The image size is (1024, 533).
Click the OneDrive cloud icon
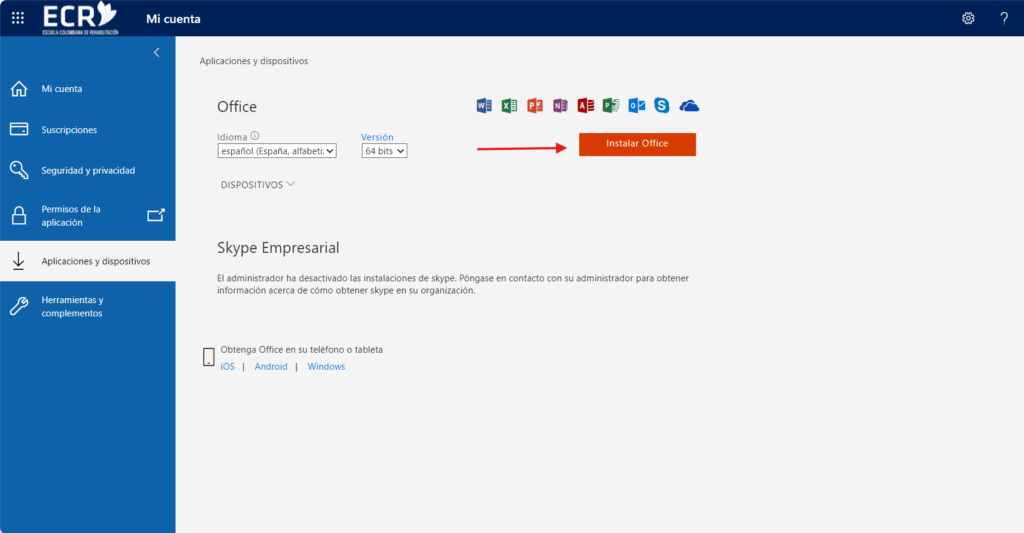point(689,106)
